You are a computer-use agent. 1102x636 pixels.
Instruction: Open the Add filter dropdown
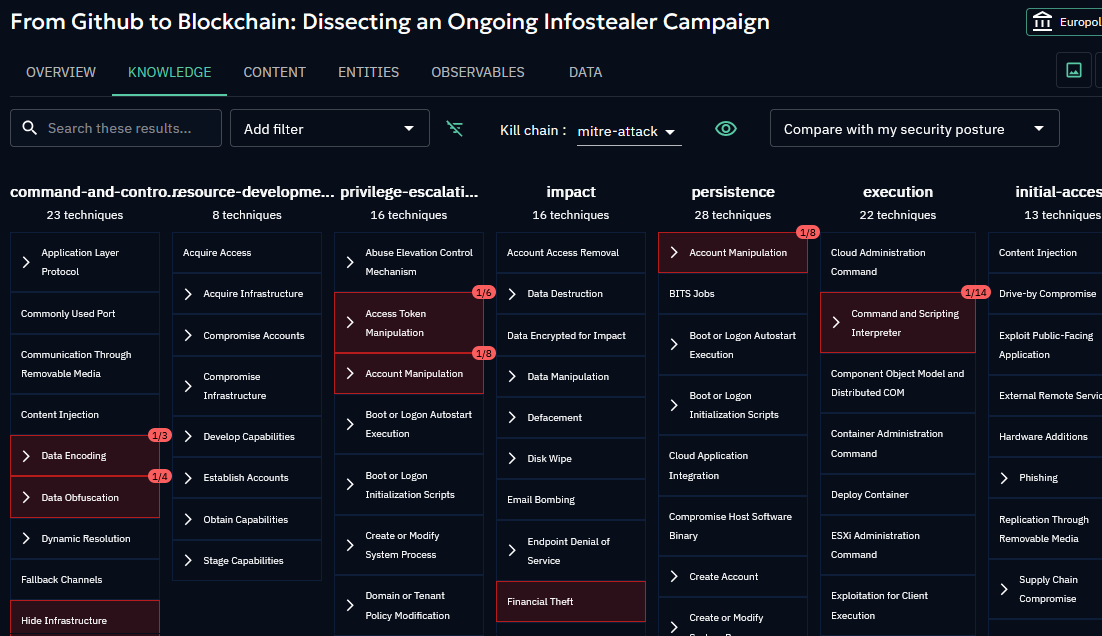tap(330, 129)
